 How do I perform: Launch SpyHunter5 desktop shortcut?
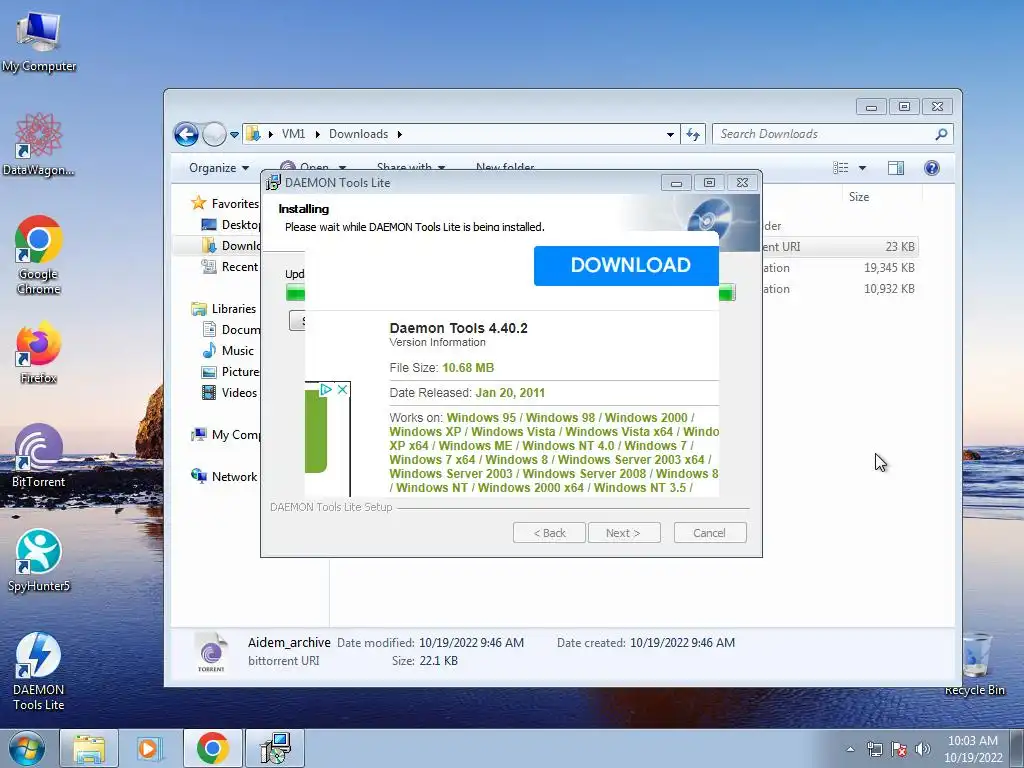pyautogui.click(x=39, y=560)
